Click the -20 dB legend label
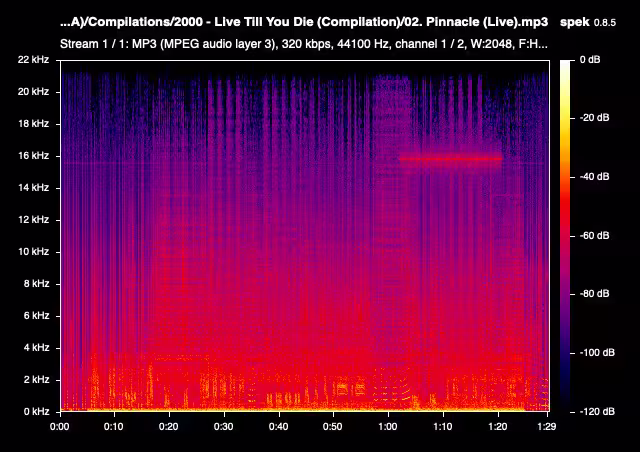 595,118
